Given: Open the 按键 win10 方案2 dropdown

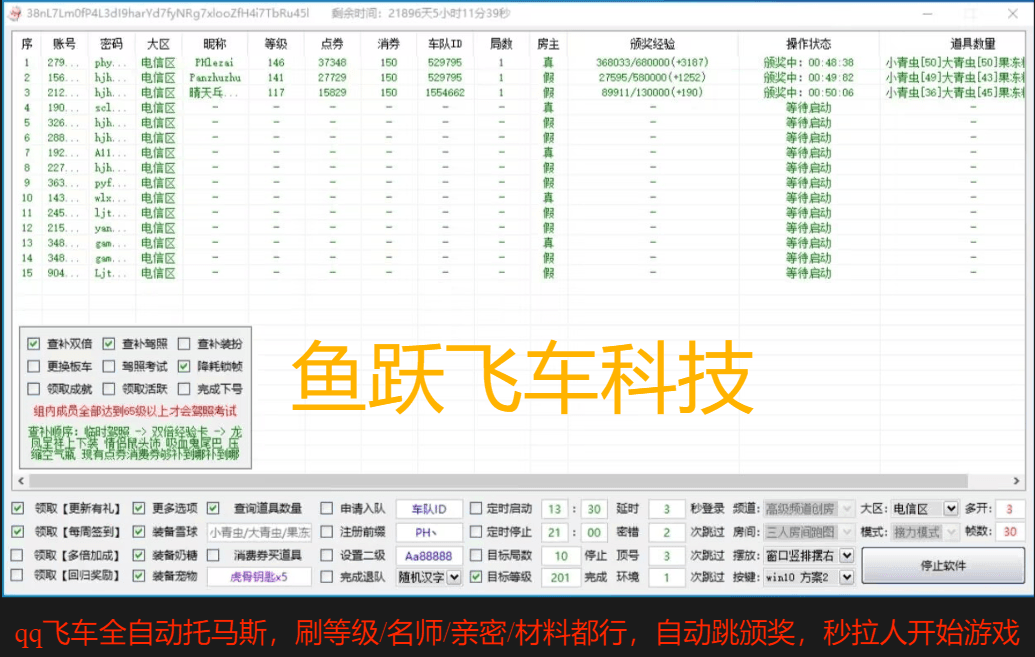Looking at the screenshot, I should coord(809,577).
